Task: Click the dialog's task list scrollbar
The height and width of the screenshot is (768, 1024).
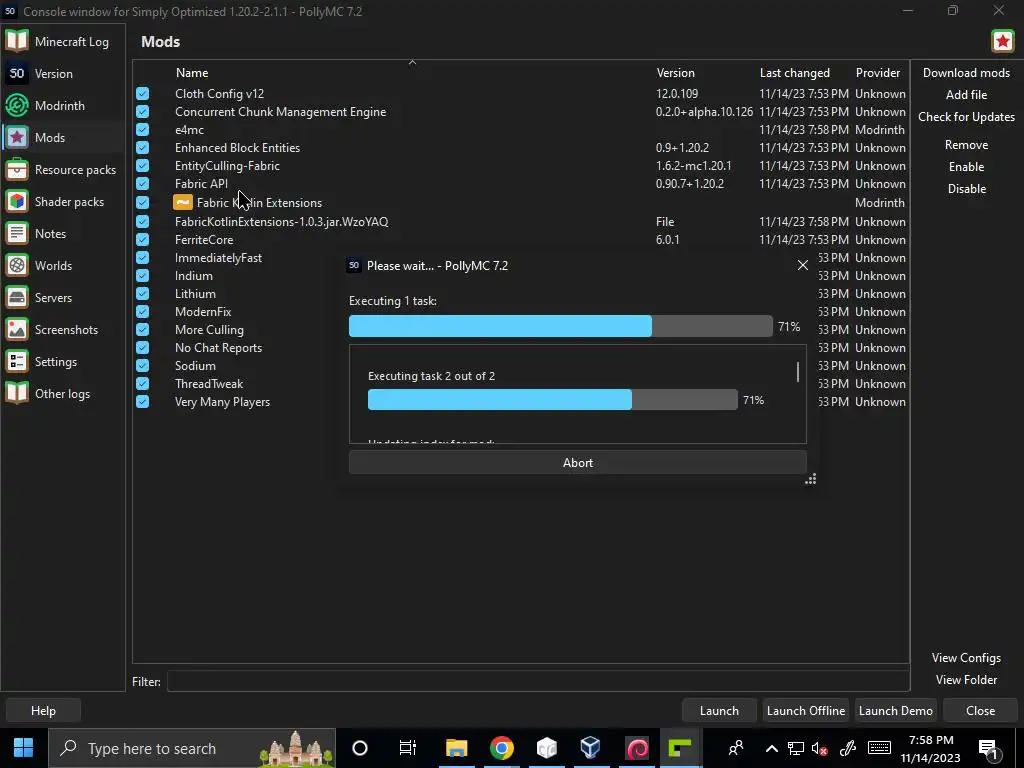Action: click(x=797, y=372)
